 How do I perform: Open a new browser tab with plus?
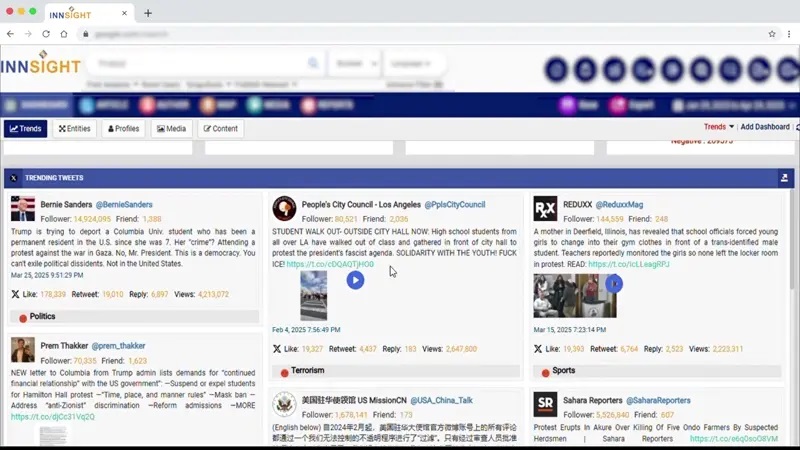(148, 13)
